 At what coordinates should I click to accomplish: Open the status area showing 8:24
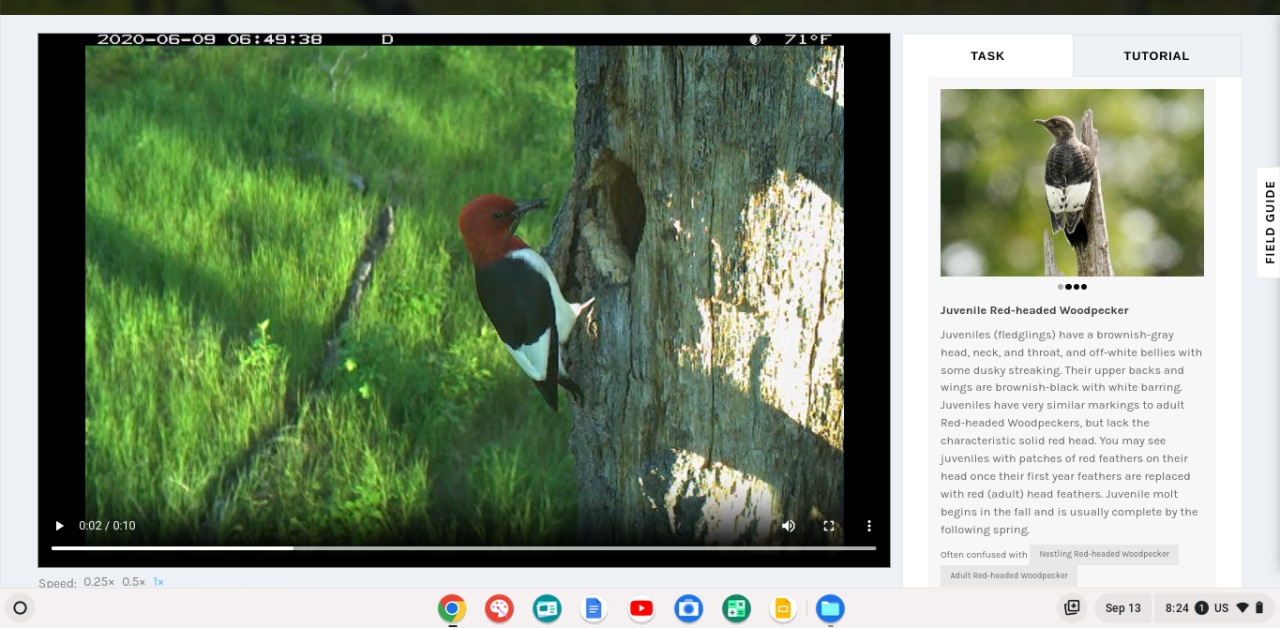click(x=1214, y=608)
